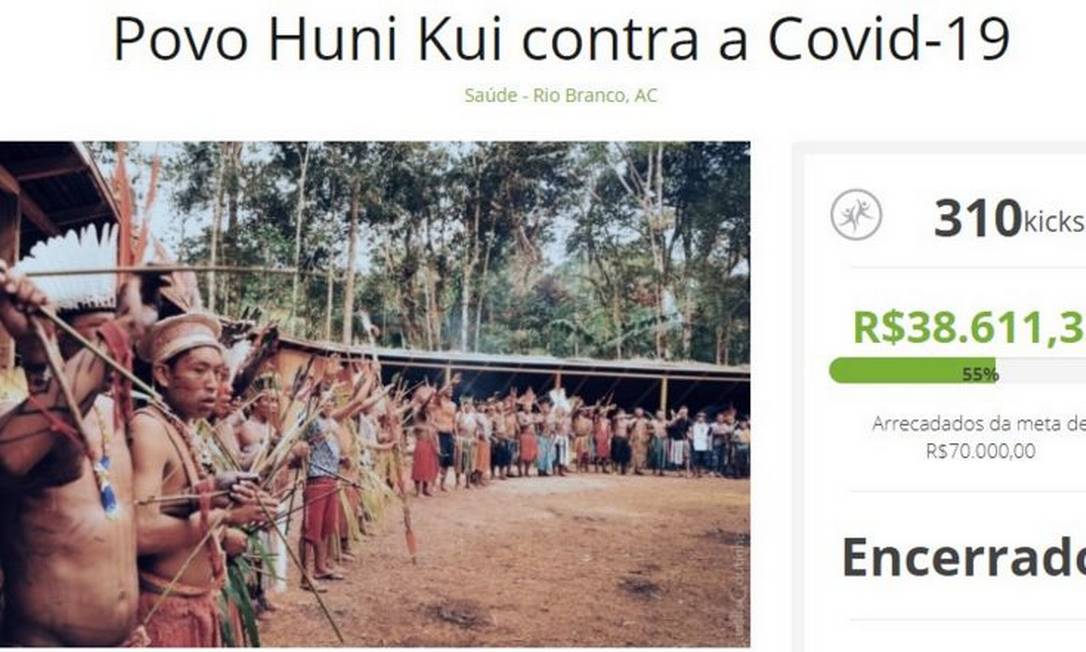Click the 'Encerrado' campaign status

[963, 557]
